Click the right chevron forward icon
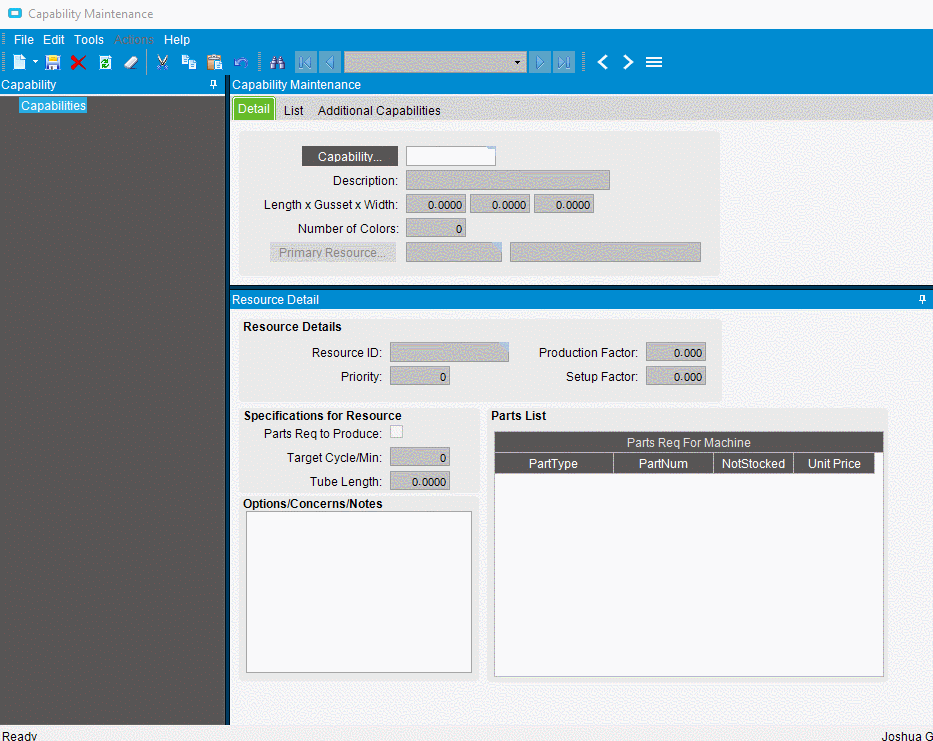The height and width of the screenshot is (741, 933). point(628,62)
